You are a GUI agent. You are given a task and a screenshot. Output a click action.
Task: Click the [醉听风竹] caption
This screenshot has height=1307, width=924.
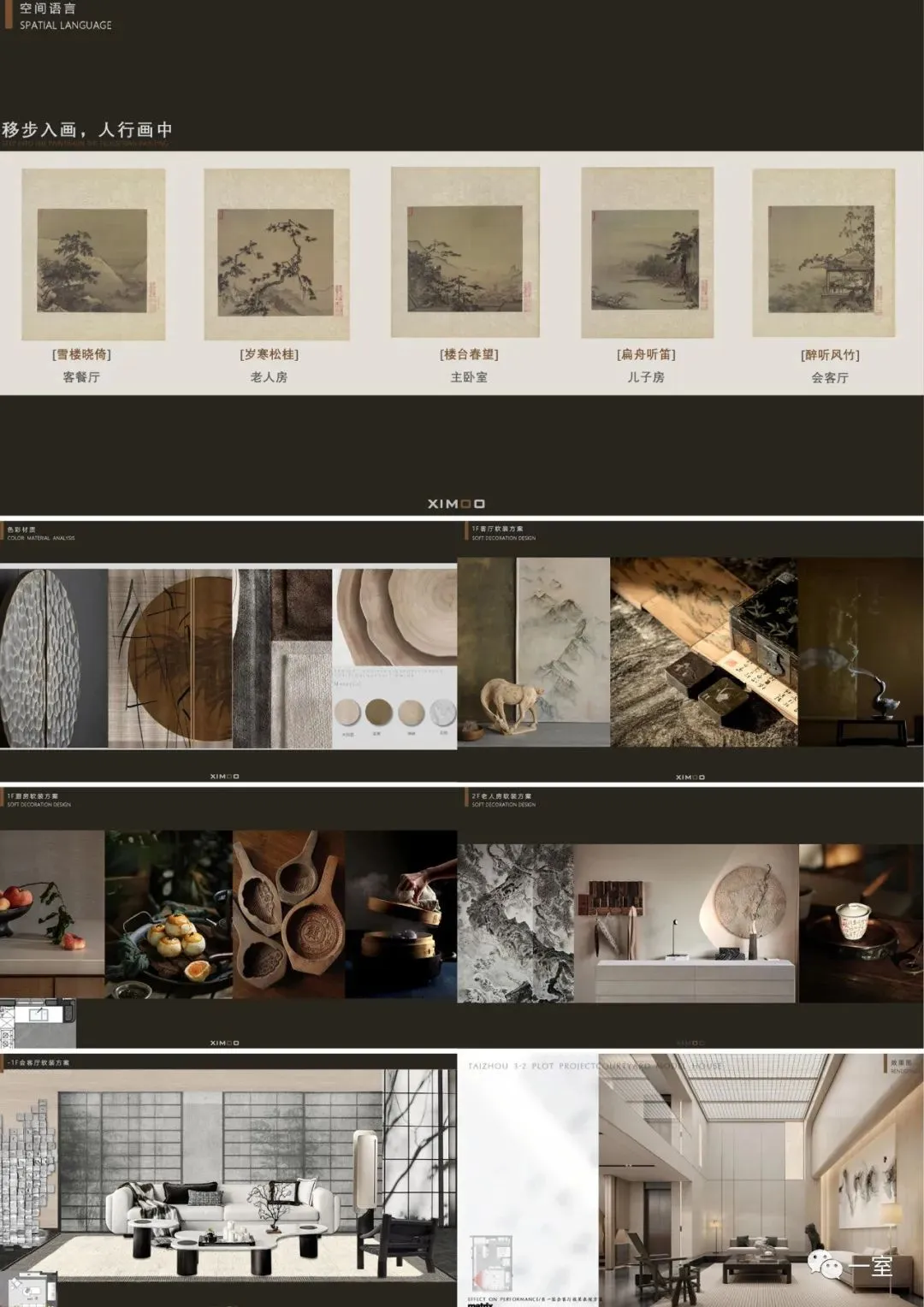click(x=830, y=355)
